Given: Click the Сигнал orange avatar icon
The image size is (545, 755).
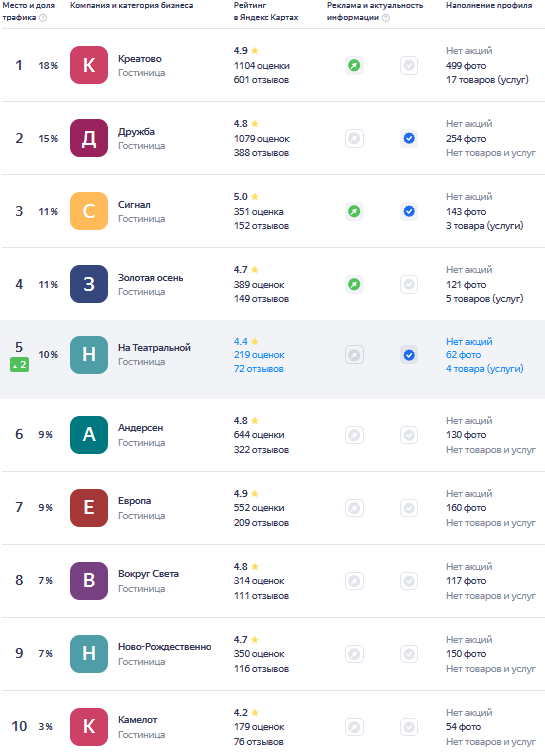Looking at the screenshot, I should pyautogui.click(x=89, y=211).
